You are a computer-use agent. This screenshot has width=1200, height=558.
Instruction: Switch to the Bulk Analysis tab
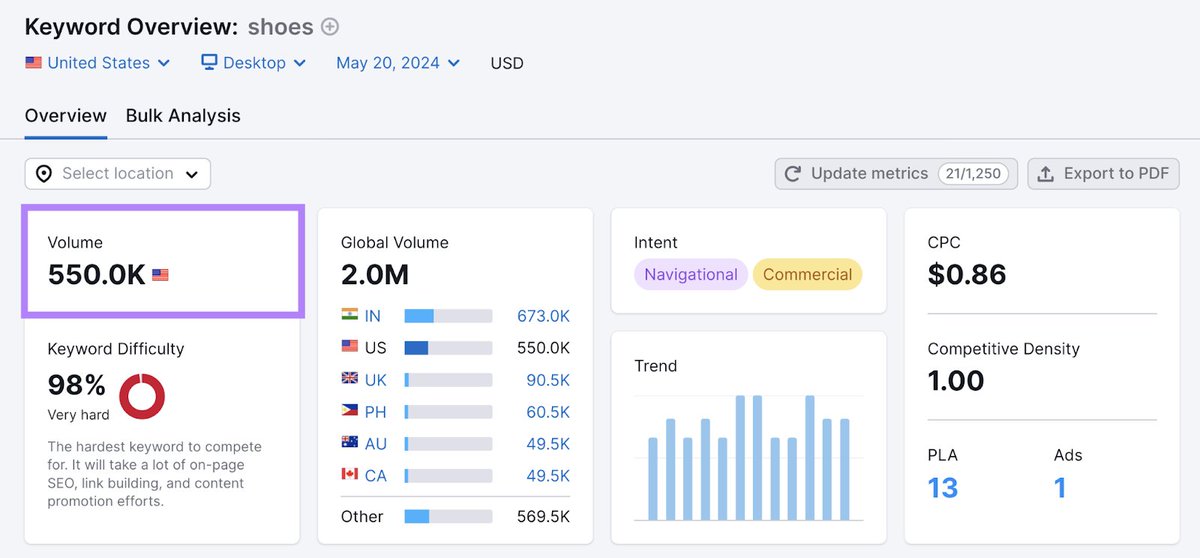(183, 116)
